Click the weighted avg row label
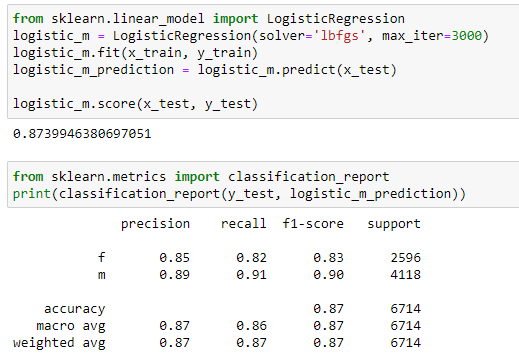This screenshot has height=364, width=519. [59, 343]
